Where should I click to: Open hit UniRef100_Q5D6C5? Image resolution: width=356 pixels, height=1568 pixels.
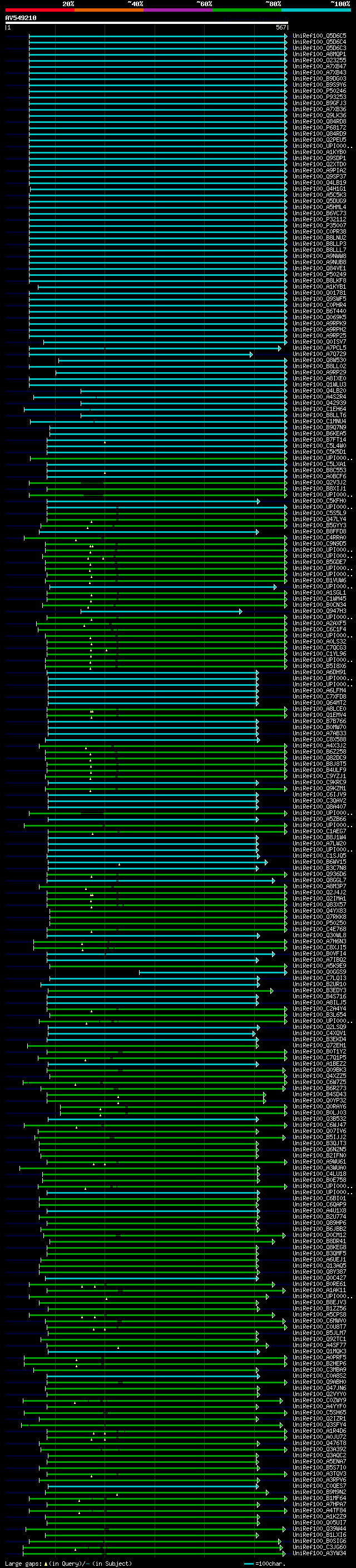point(319,36)
